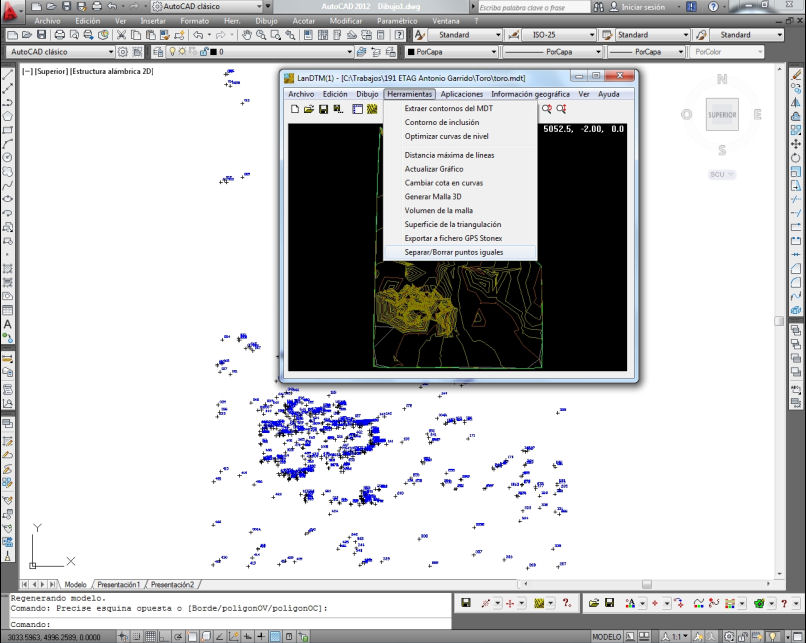Toggle Ortho Mode in status bar

[164, 637]
